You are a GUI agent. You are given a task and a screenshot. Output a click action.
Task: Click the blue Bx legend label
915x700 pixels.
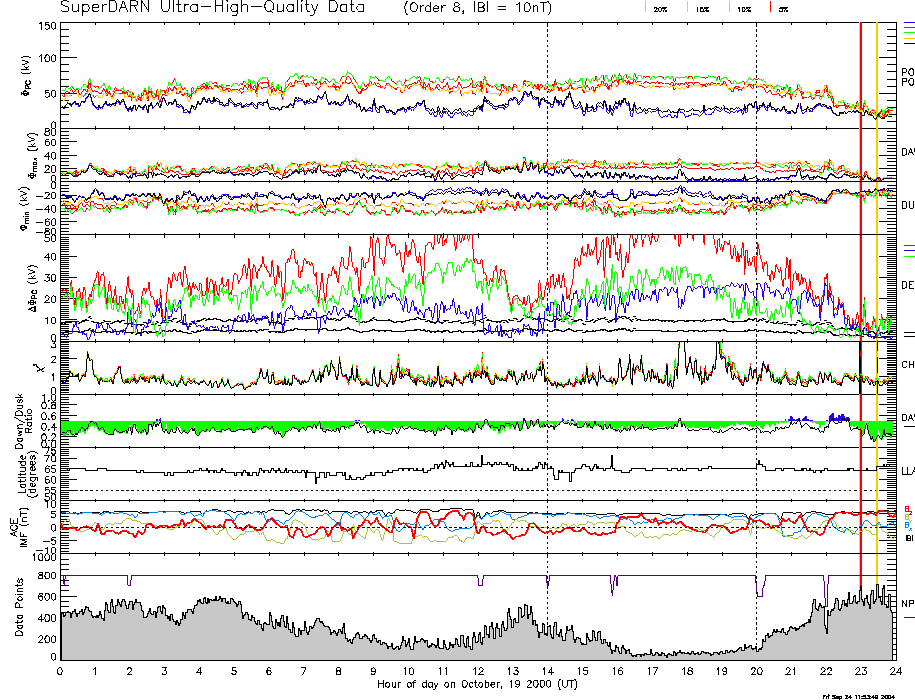pyautogui.click(x=907, y=525)
